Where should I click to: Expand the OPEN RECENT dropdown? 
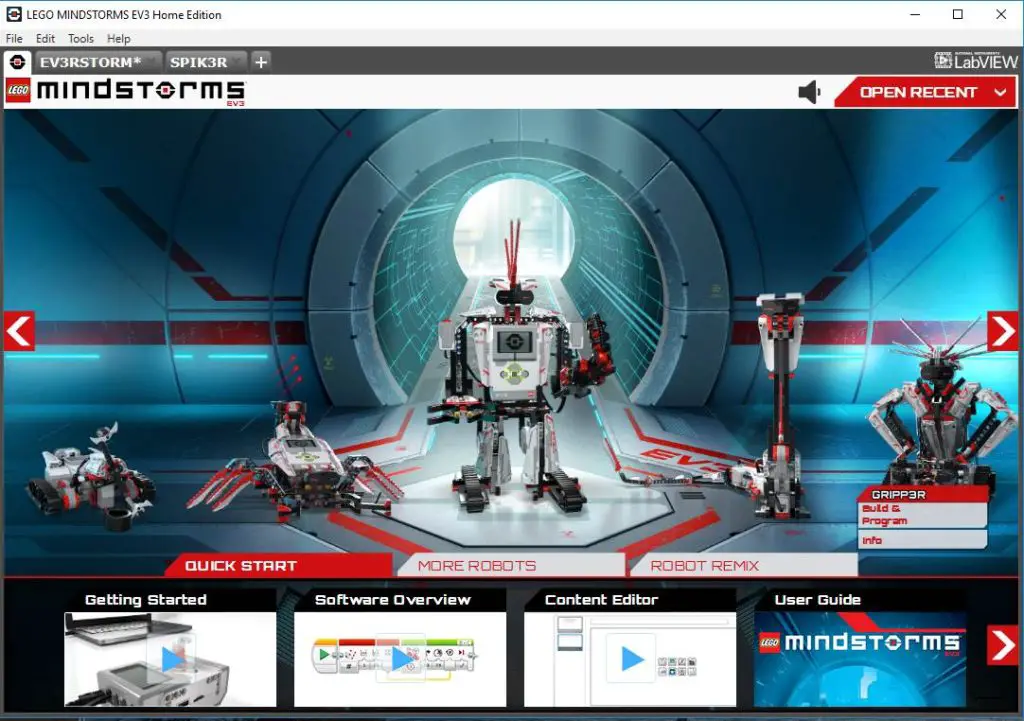pyautogui.click(x=925, y=92)
